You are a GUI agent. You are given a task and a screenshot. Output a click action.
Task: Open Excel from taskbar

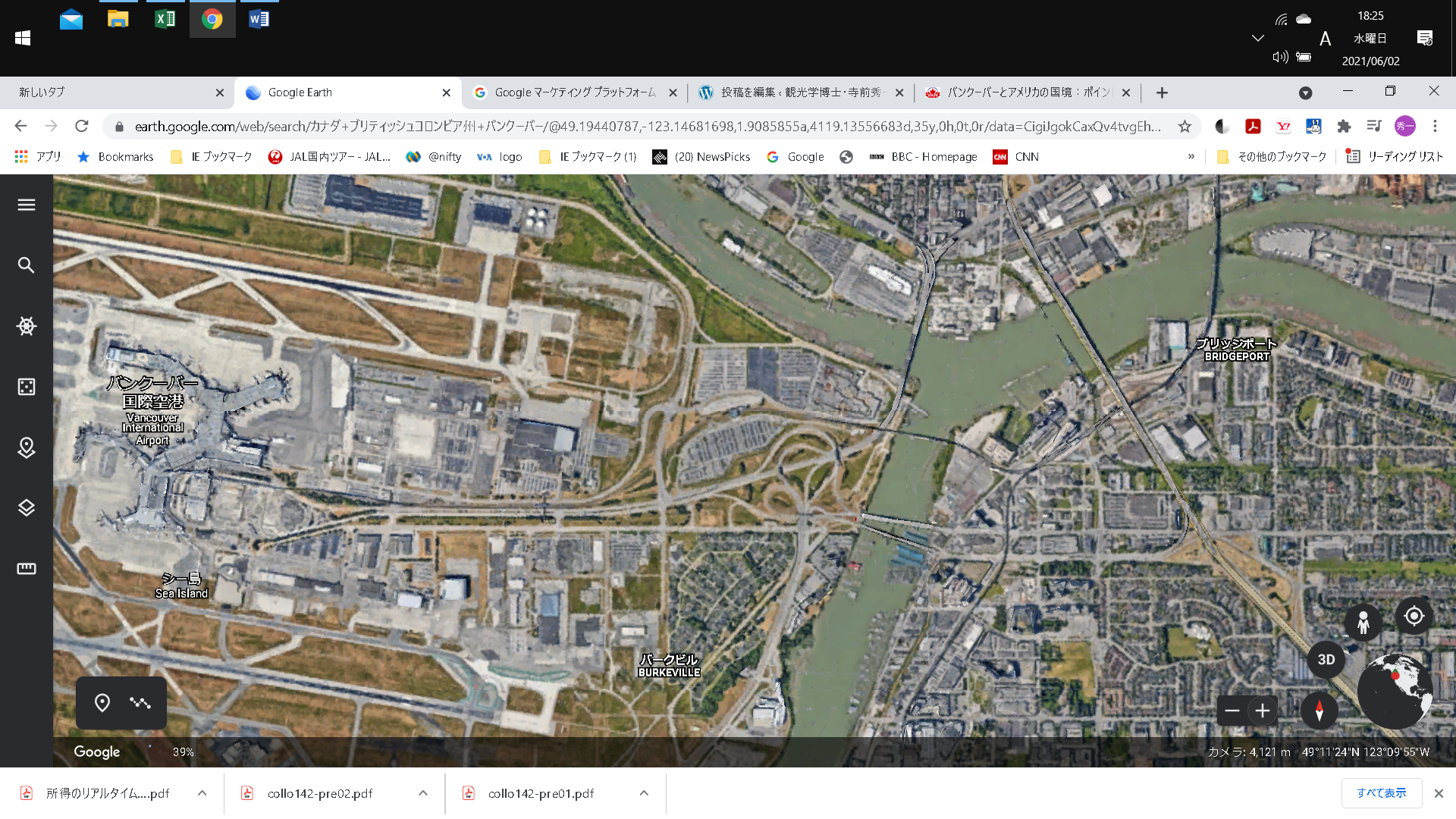(165, 19)
